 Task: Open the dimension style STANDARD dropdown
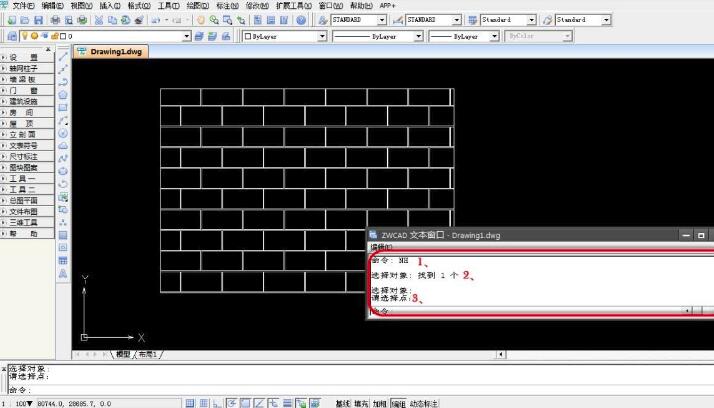coord(457,20)
